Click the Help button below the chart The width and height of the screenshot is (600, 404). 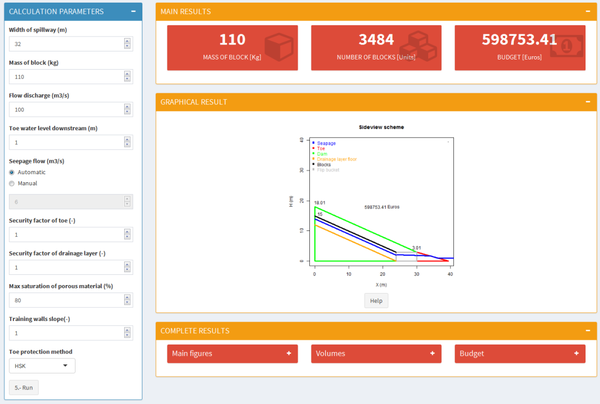point(376,300)
